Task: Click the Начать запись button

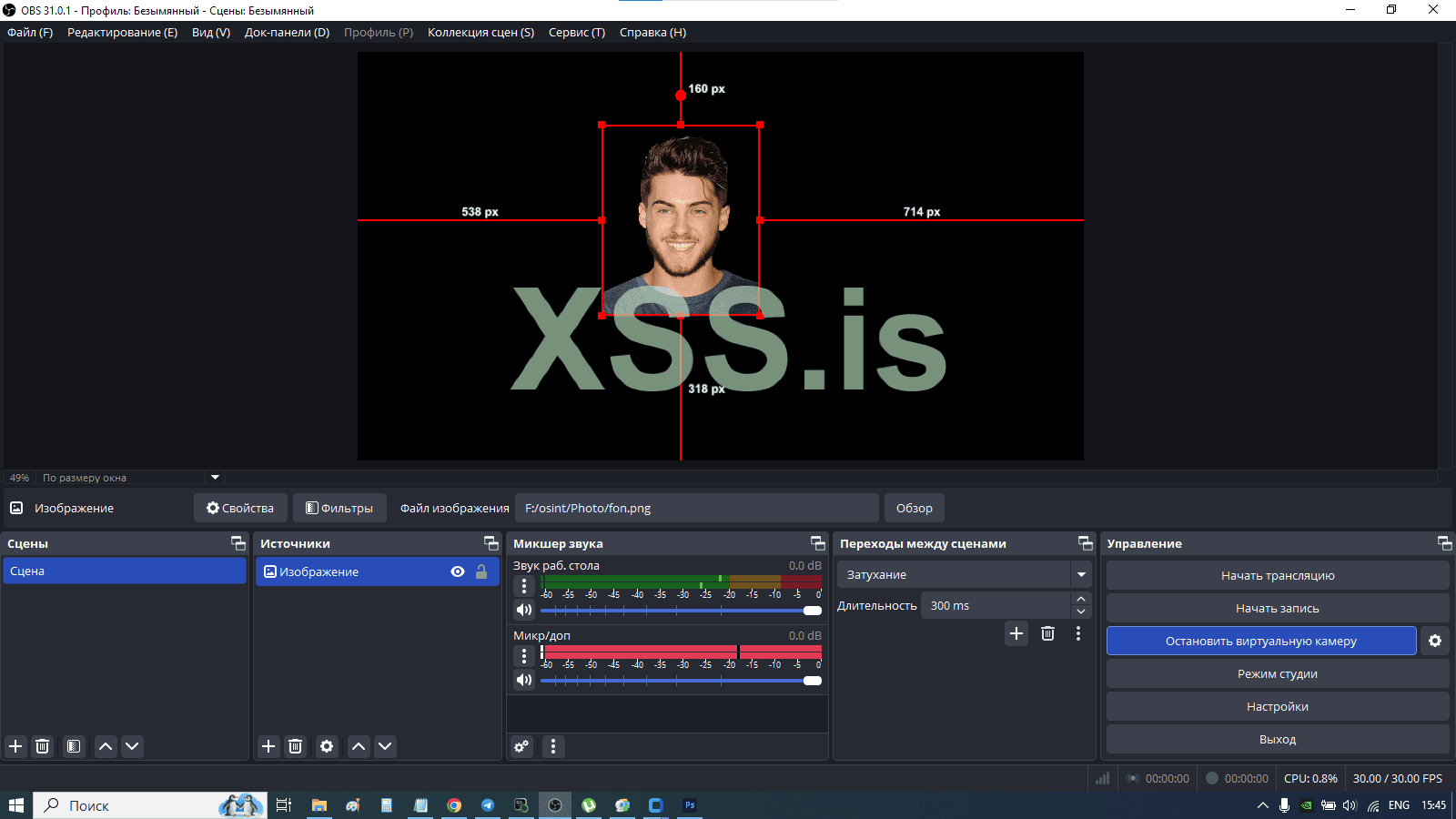Action: pyautogui.click(x=1277, y=608)
